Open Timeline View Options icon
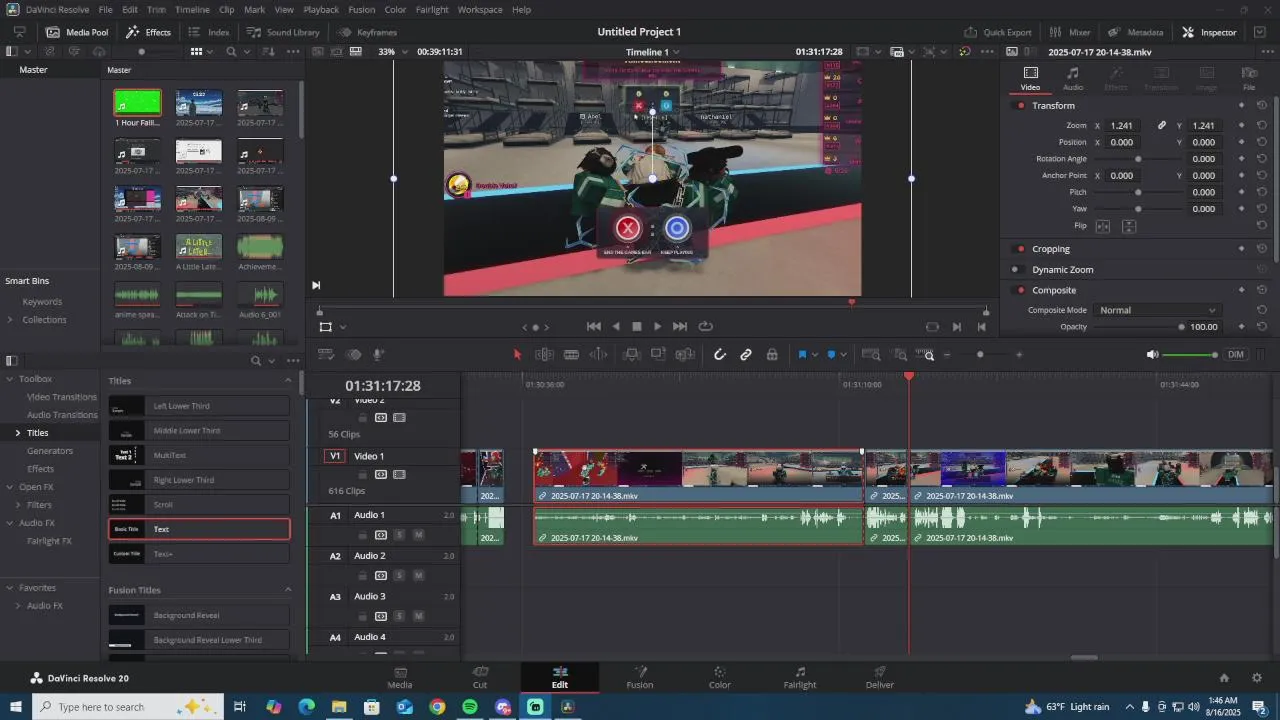 [326, 354]
